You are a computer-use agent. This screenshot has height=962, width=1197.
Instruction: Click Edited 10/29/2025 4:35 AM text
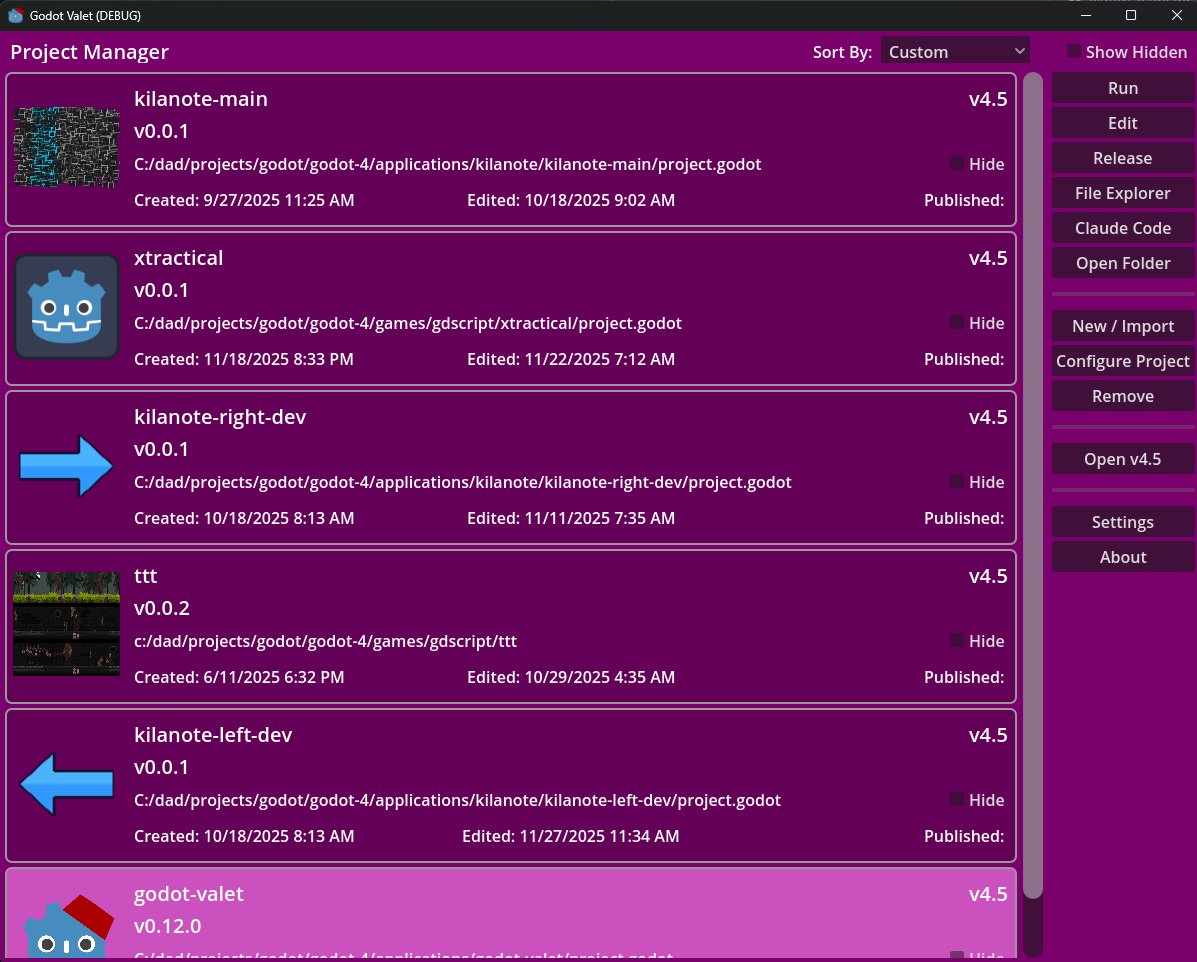click(x=571, y=677)
